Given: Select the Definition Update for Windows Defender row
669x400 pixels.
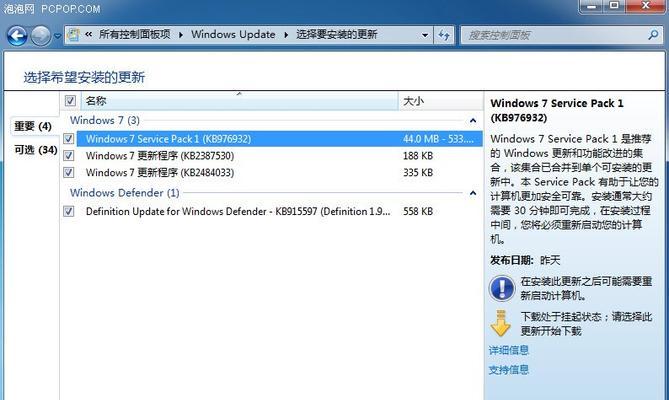Looking at the screenshot, I should 238,211.
